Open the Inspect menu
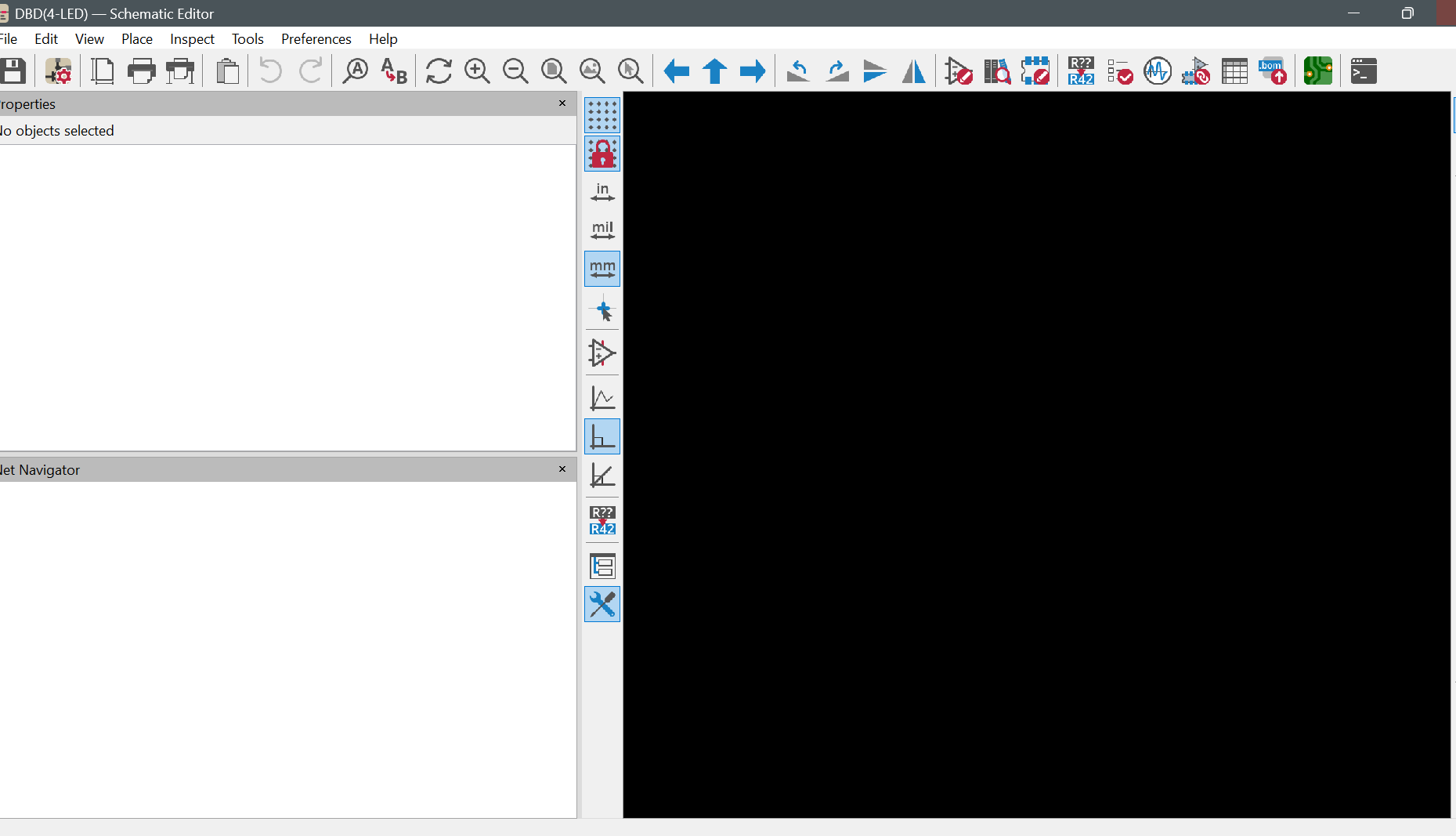Image resolution: width=1456 pixels, height=836 pixels. [x=192, y=38]
